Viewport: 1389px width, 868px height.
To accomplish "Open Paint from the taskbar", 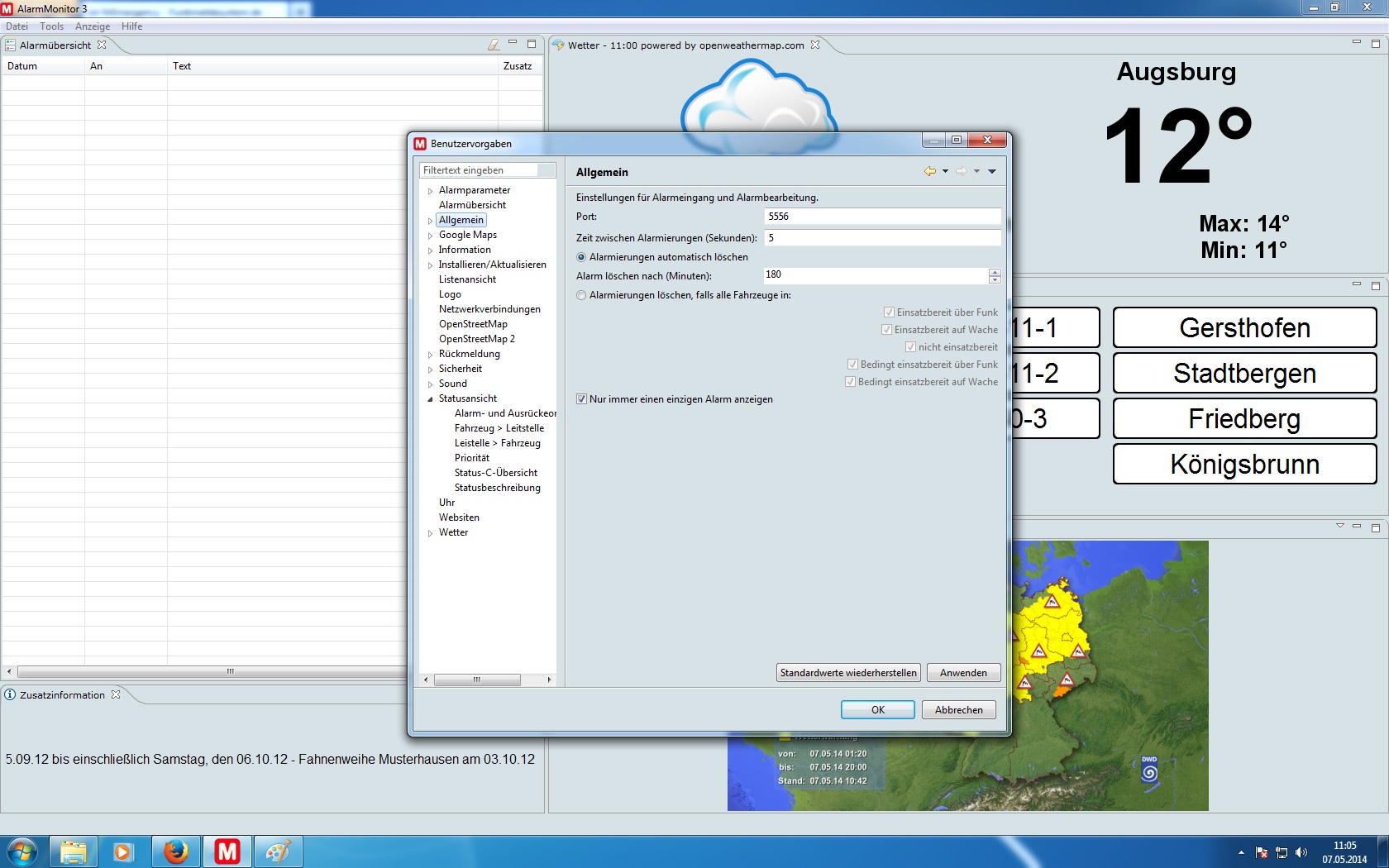I will click(x=278, y=851).
